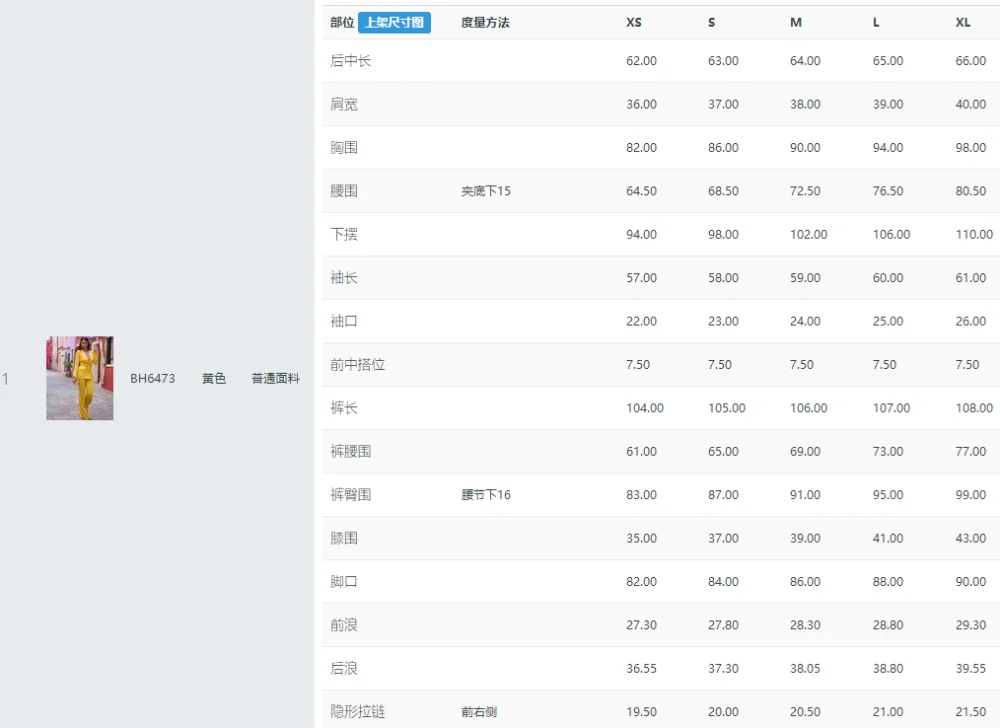Click the 普通面料 fabric label
The image size is (1000, 728).
pos(276,379)
